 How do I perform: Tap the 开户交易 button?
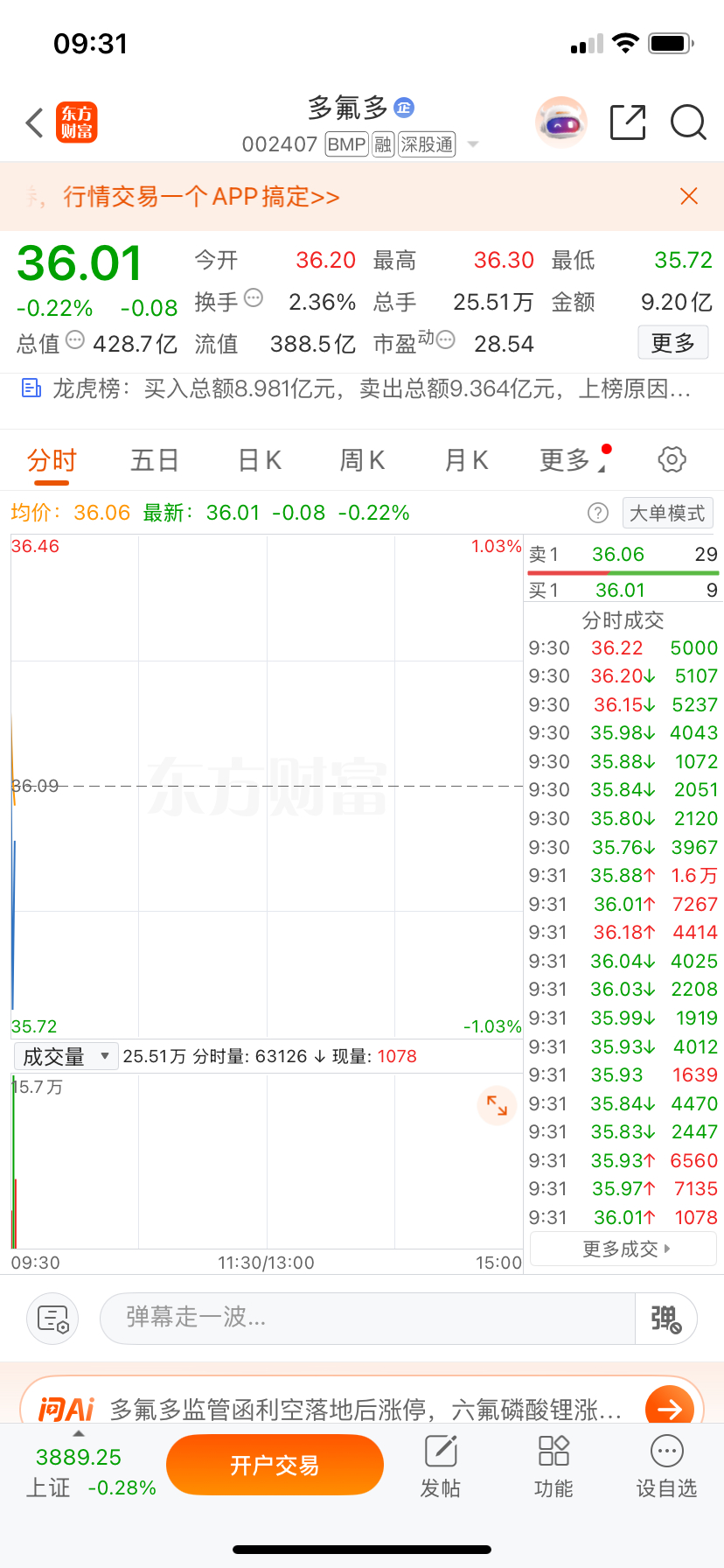275,1465
